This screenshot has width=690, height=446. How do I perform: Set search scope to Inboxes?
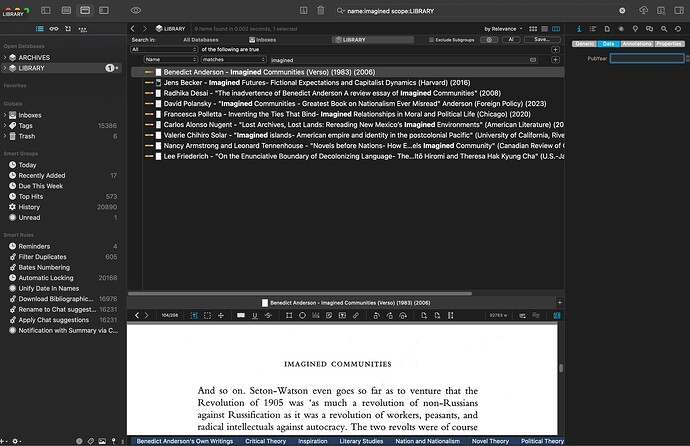point(263,40)
